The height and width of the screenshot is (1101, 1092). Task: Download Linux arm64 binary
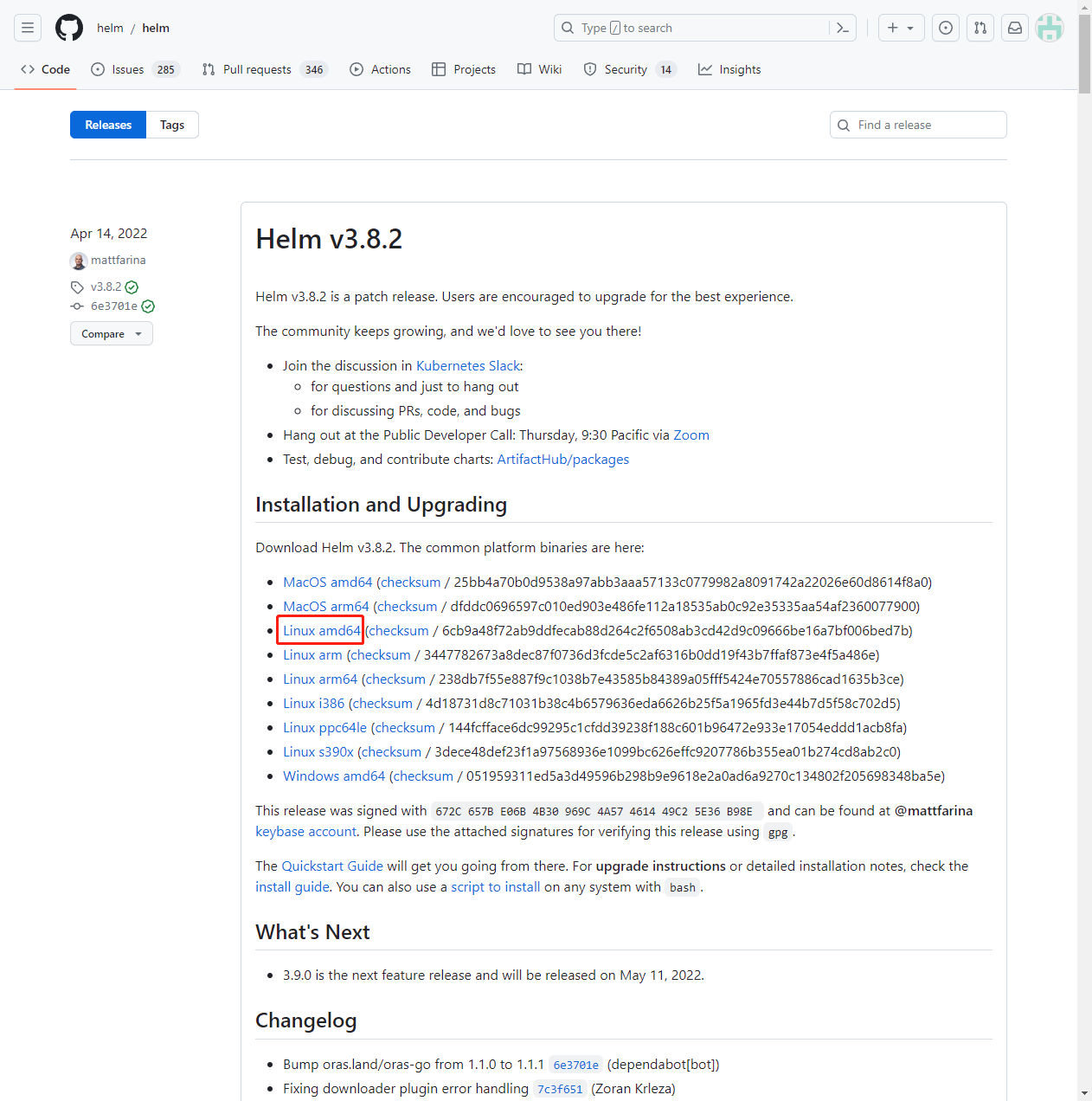pyautogui.click(x=320, y=679)
